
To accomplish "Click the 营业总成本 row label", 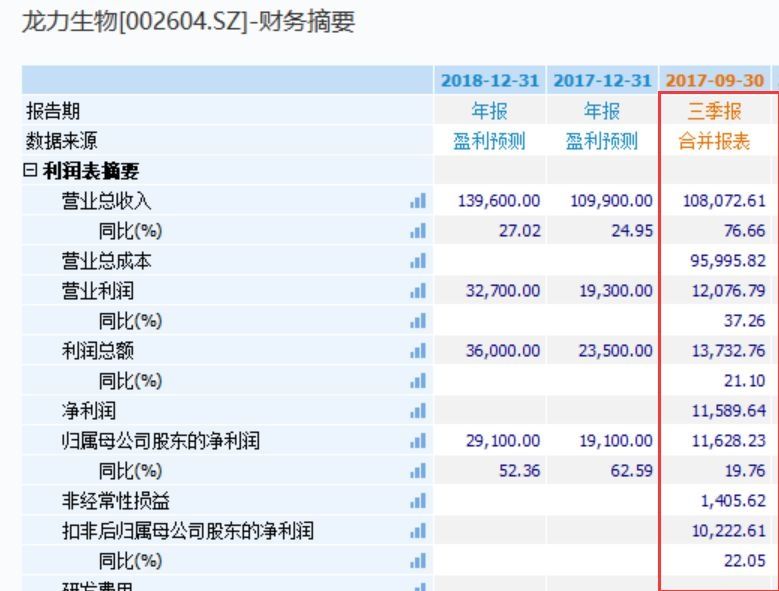I will [106, 261].
